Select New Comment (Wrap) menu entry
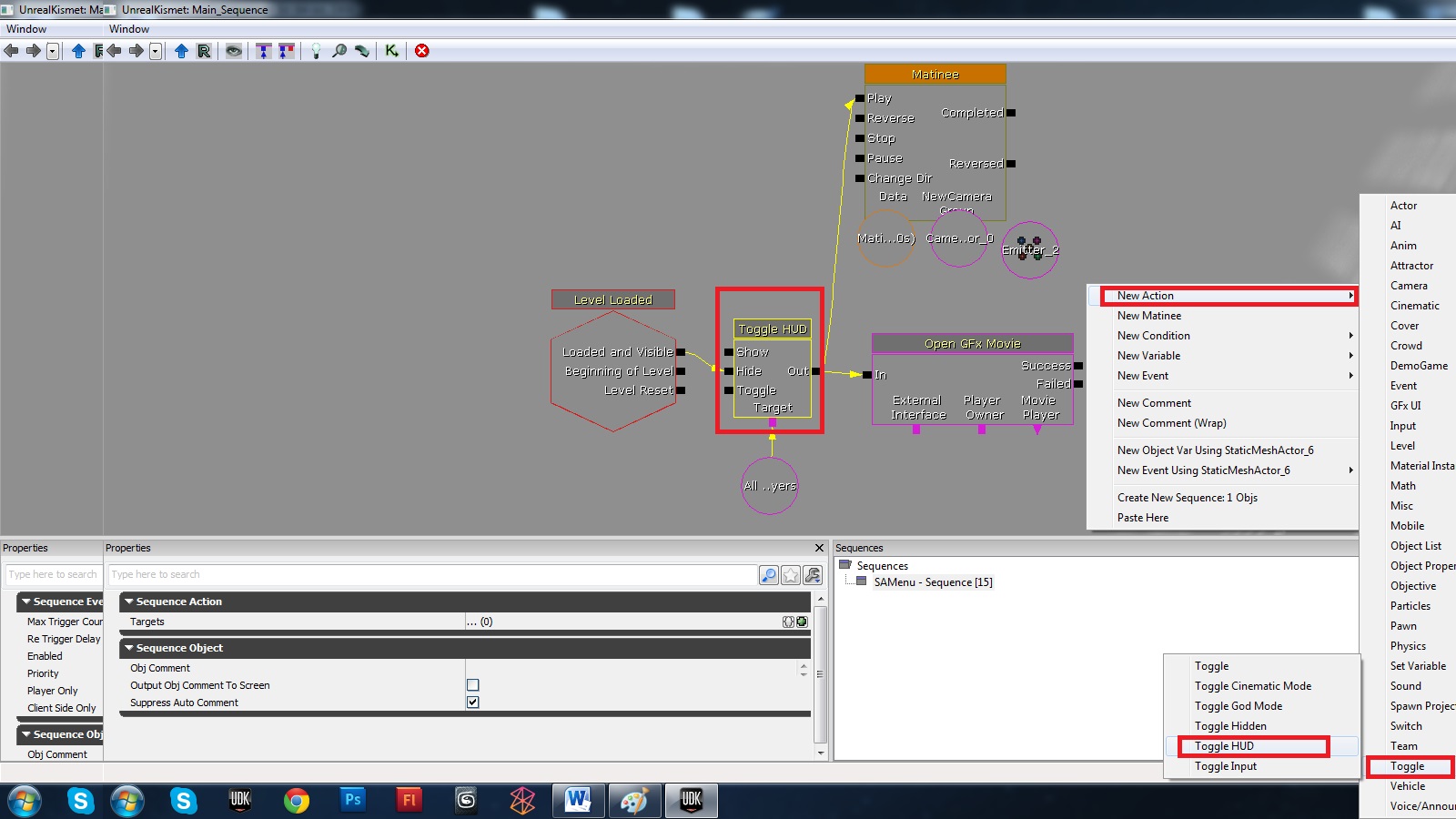This screenshot has height=819, width=1456. (1223, 423)
